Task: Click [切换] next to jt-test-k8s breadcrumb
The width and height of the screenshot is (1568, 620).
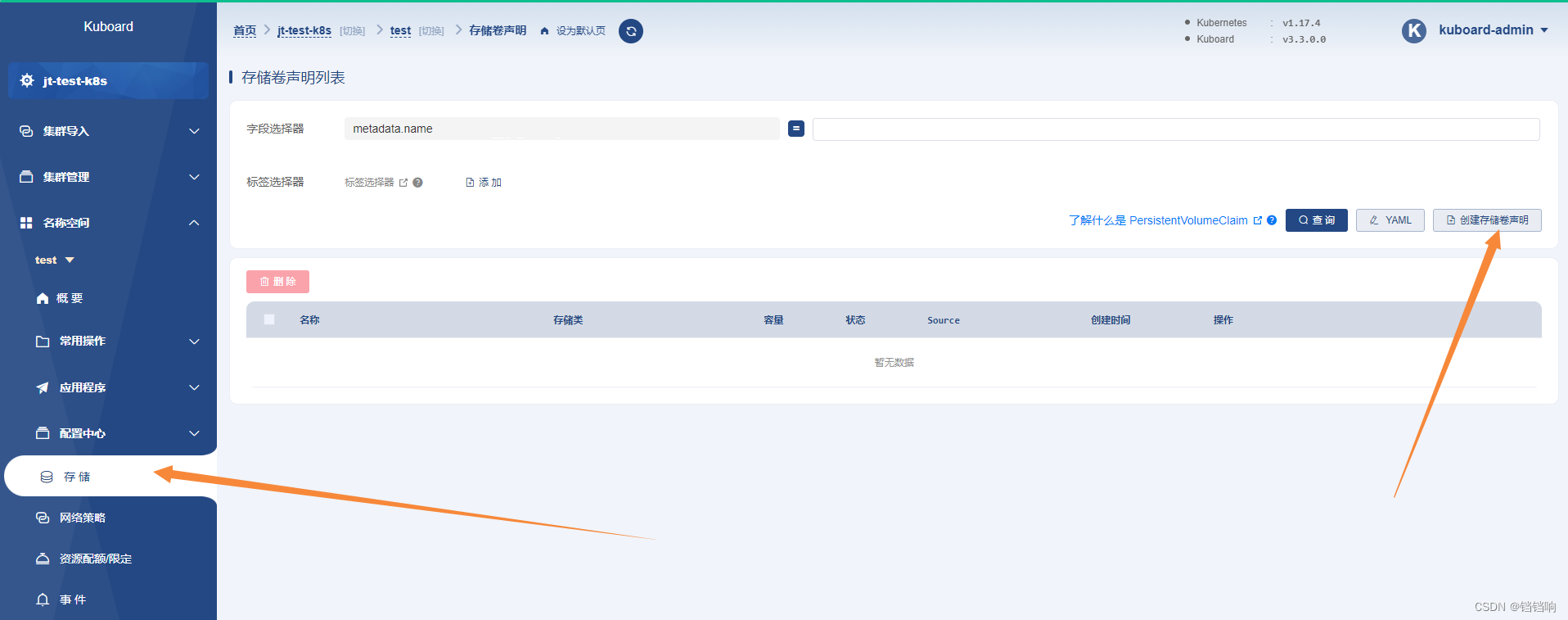Action: coord(353,31)
